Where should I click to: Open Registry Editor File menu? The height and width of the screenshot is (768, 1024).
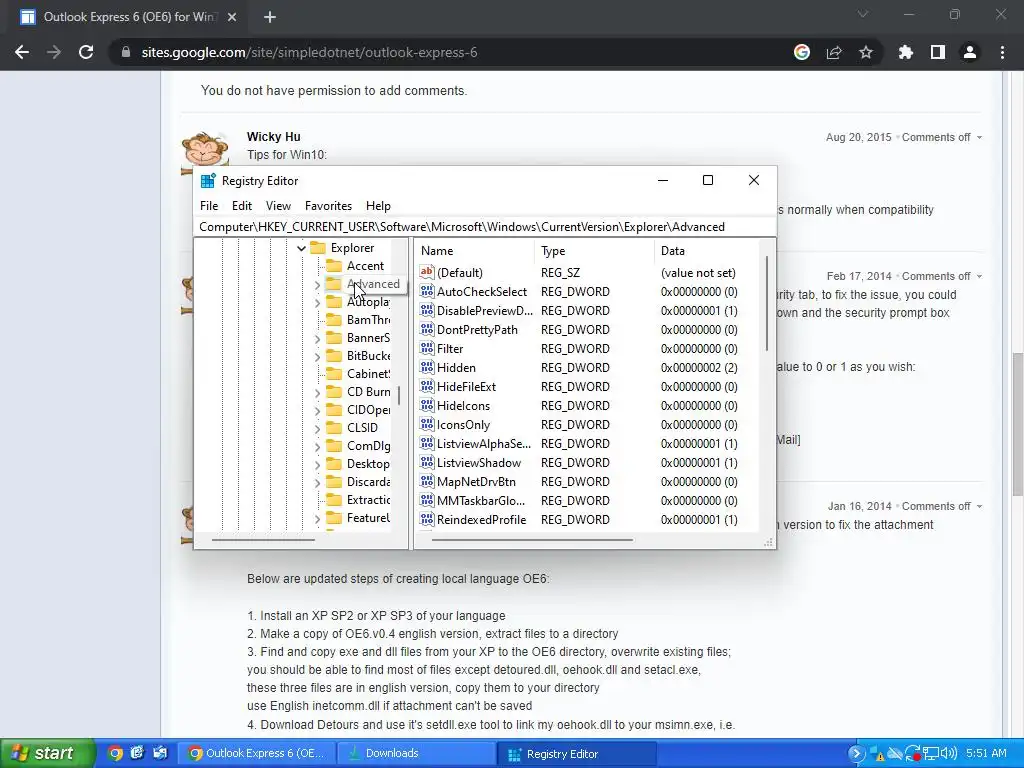(209, 206)
